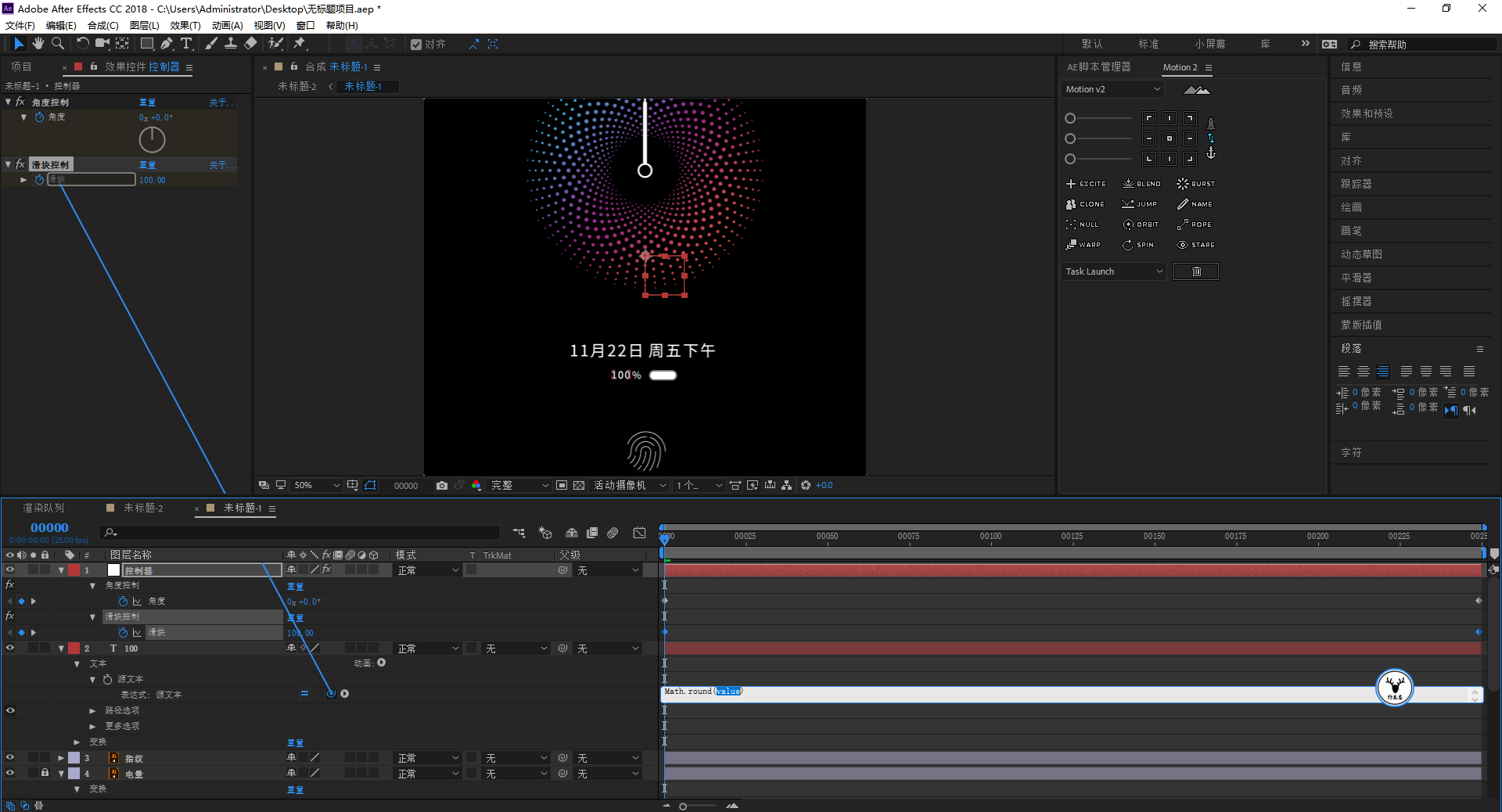Click the ORBIT tool in Motion 2
The width and height of the screenshot is (1502, 812).
(1141, 225)
